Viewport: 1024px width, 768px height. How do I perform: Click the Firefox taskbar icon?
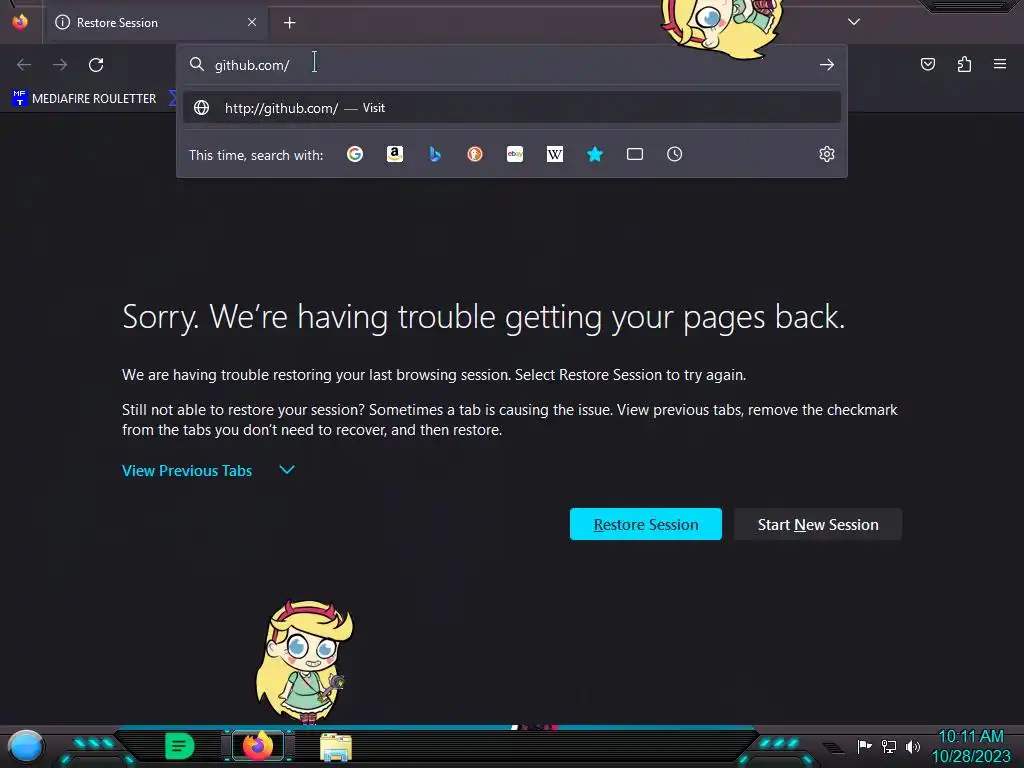coord(258,746)
